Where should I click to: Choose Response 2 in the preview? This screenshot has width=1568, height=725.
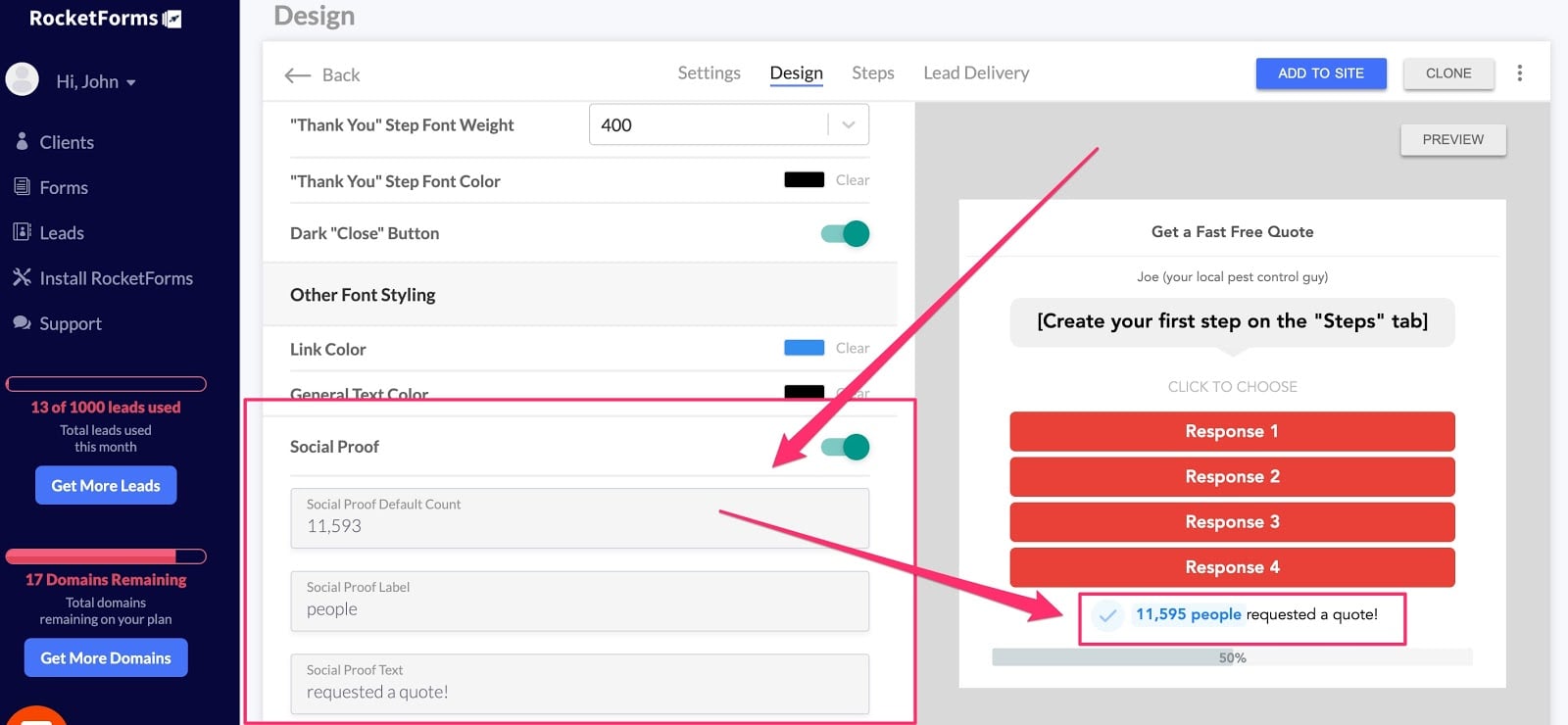(x=1232, y=476)
